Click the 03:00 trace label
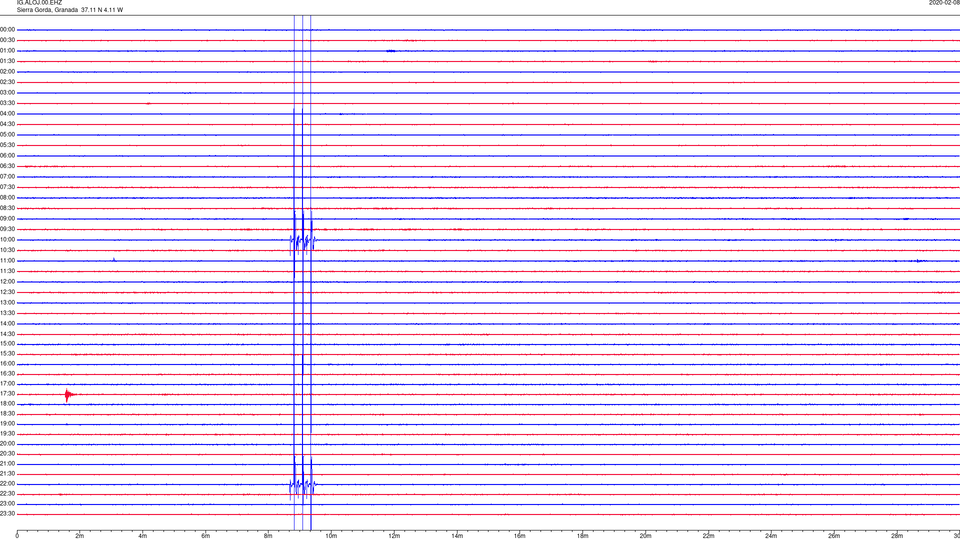 click(x=7, y=92)
